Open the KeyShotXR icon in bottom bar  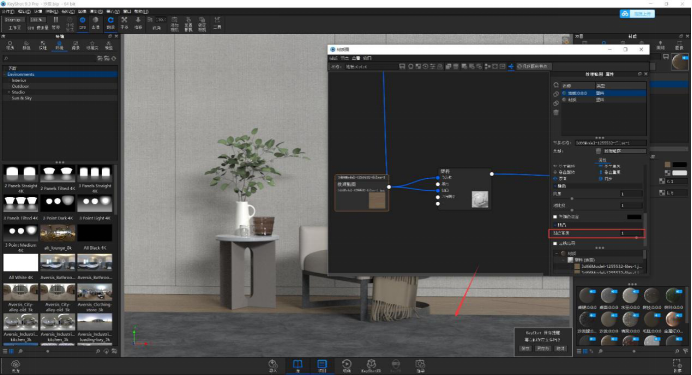(x=371, y=365)
